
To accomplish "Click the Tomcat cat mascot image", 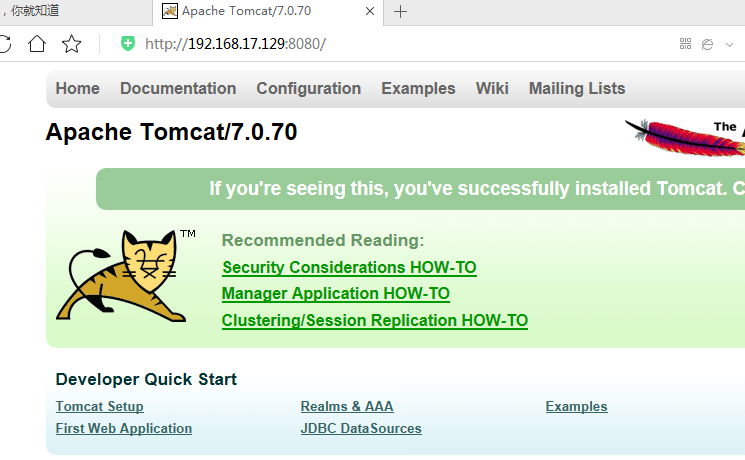I will [x=121, y=276].
